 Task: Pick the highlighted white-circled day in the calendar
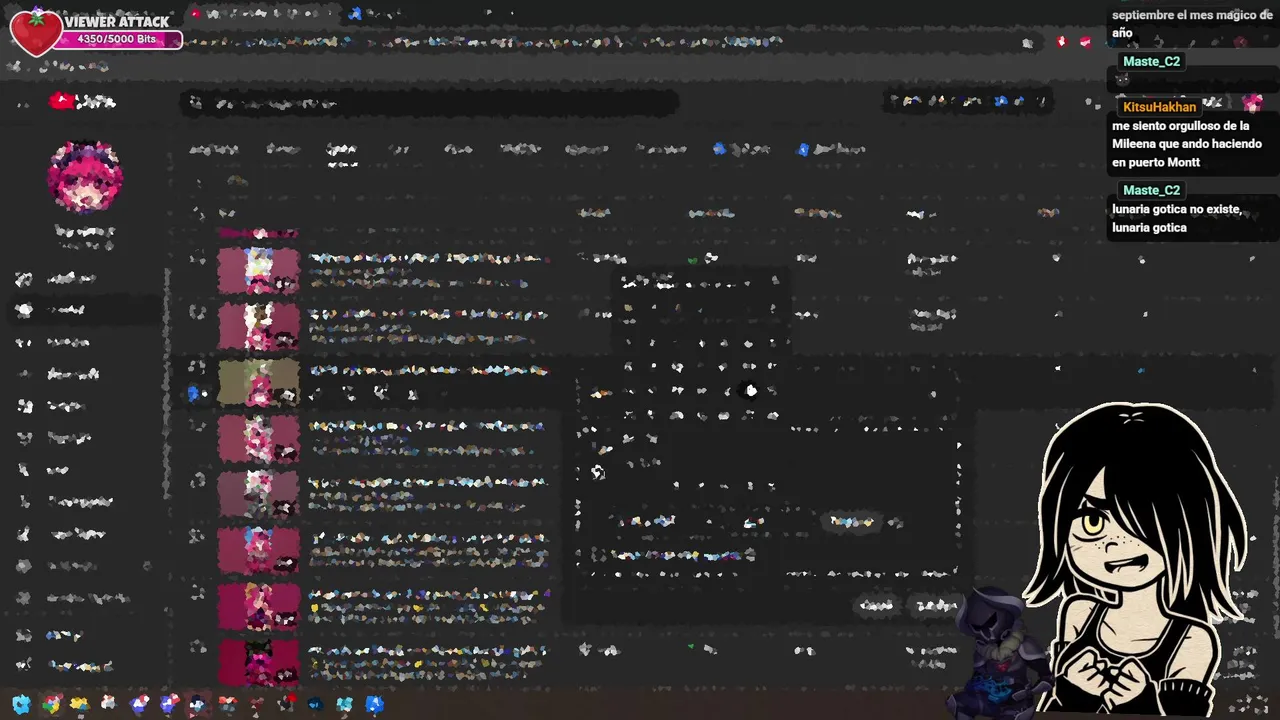751,391
